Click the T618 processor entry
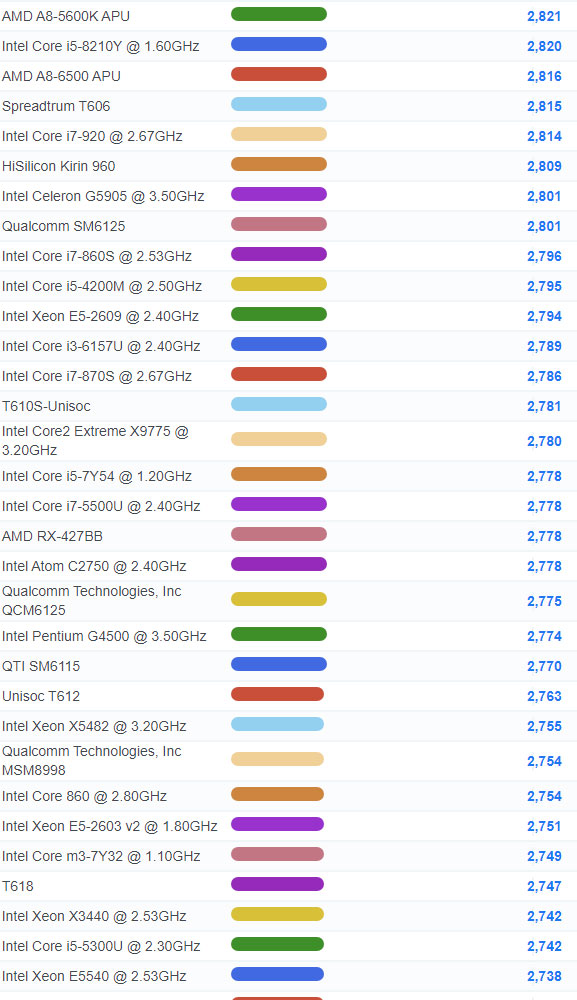Image resolution: width=577 pixels, height=1000 pixels. 18,886
